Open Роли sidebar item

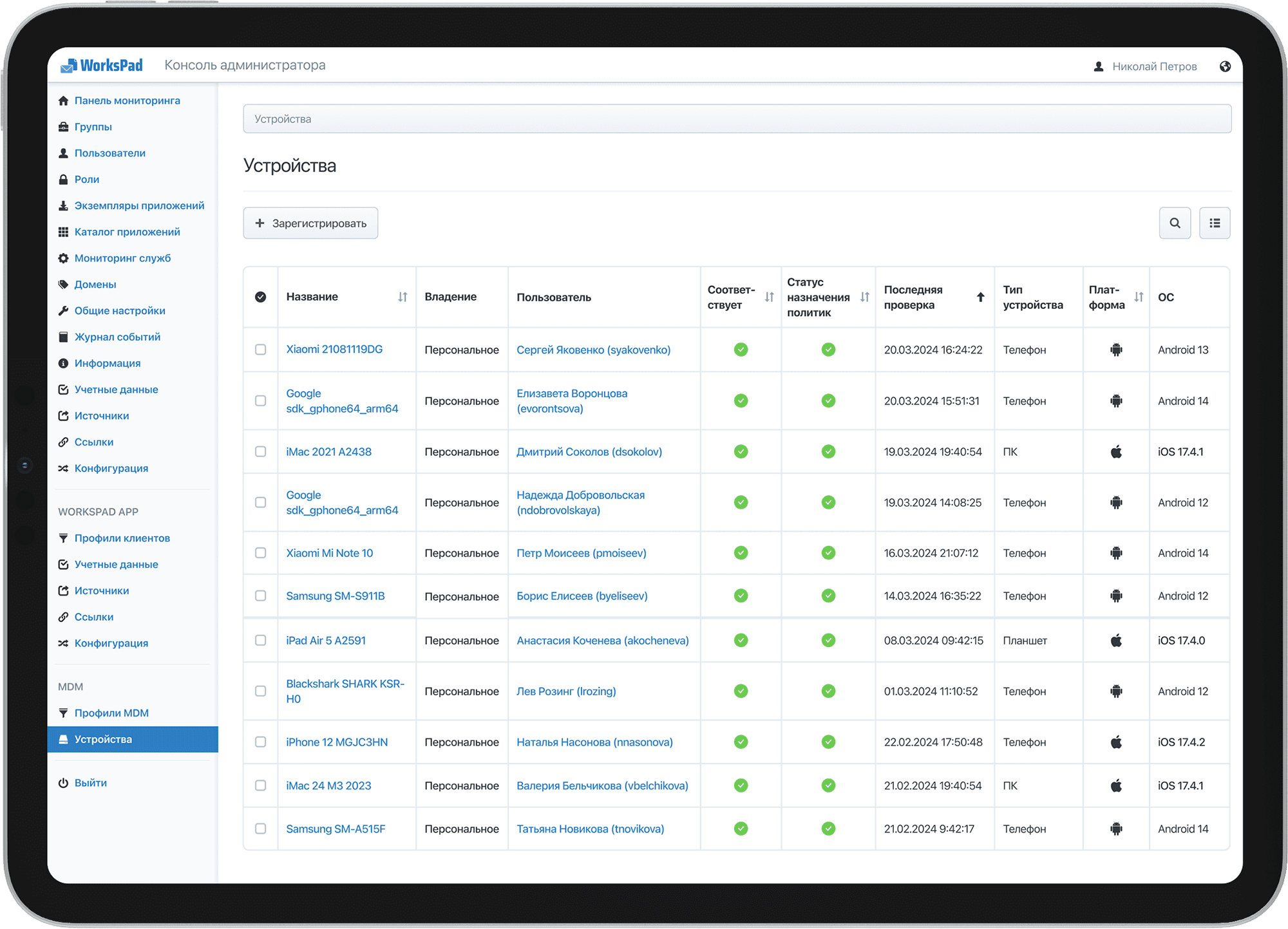[87, 180]
